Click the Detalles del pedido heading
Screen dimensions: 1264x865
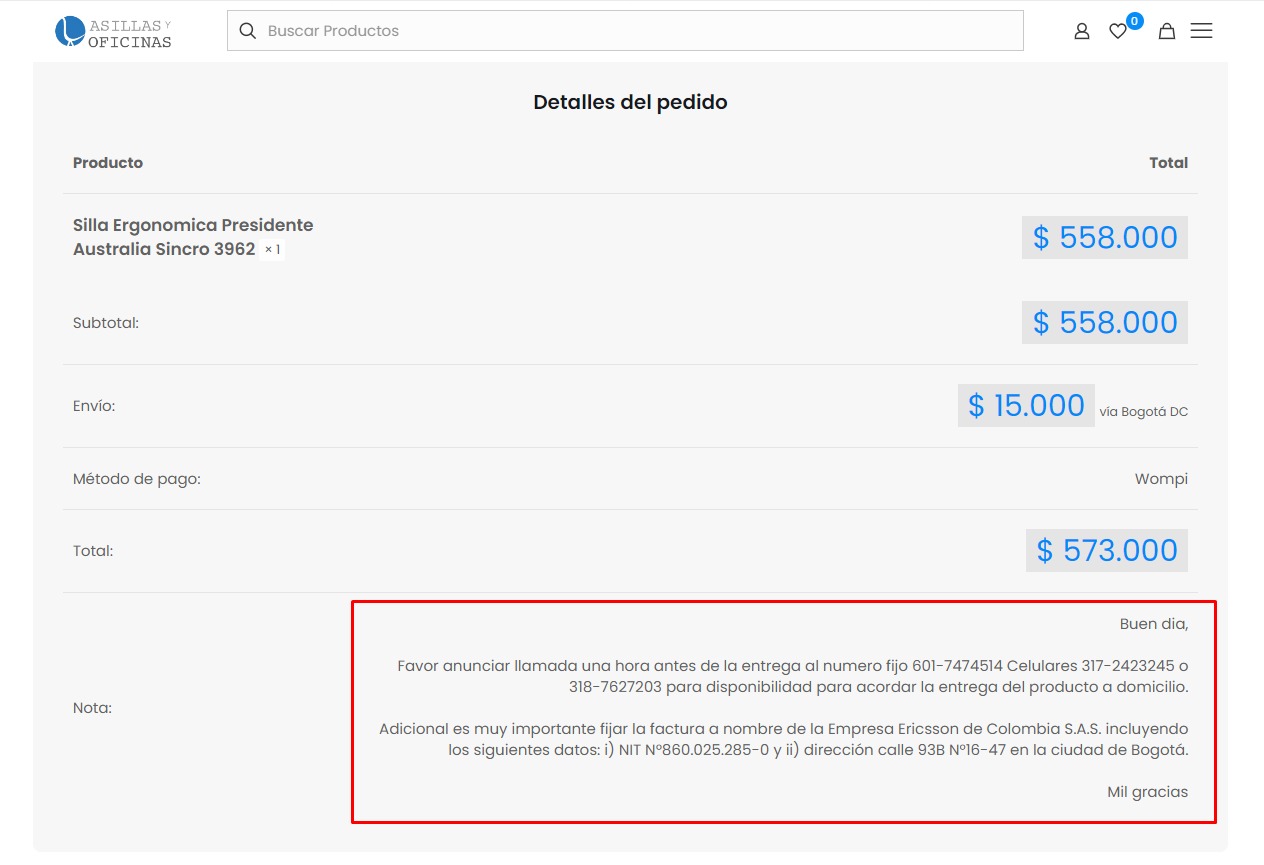point(630,102)
